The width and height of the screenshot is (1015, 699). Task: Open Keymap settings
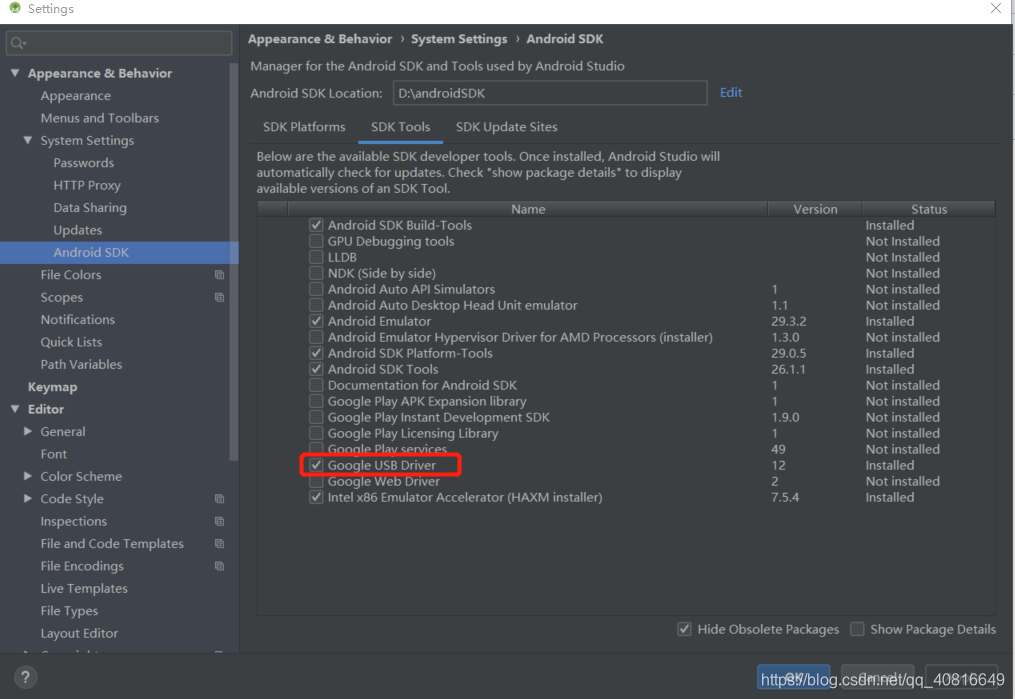(x=52, y=387)
